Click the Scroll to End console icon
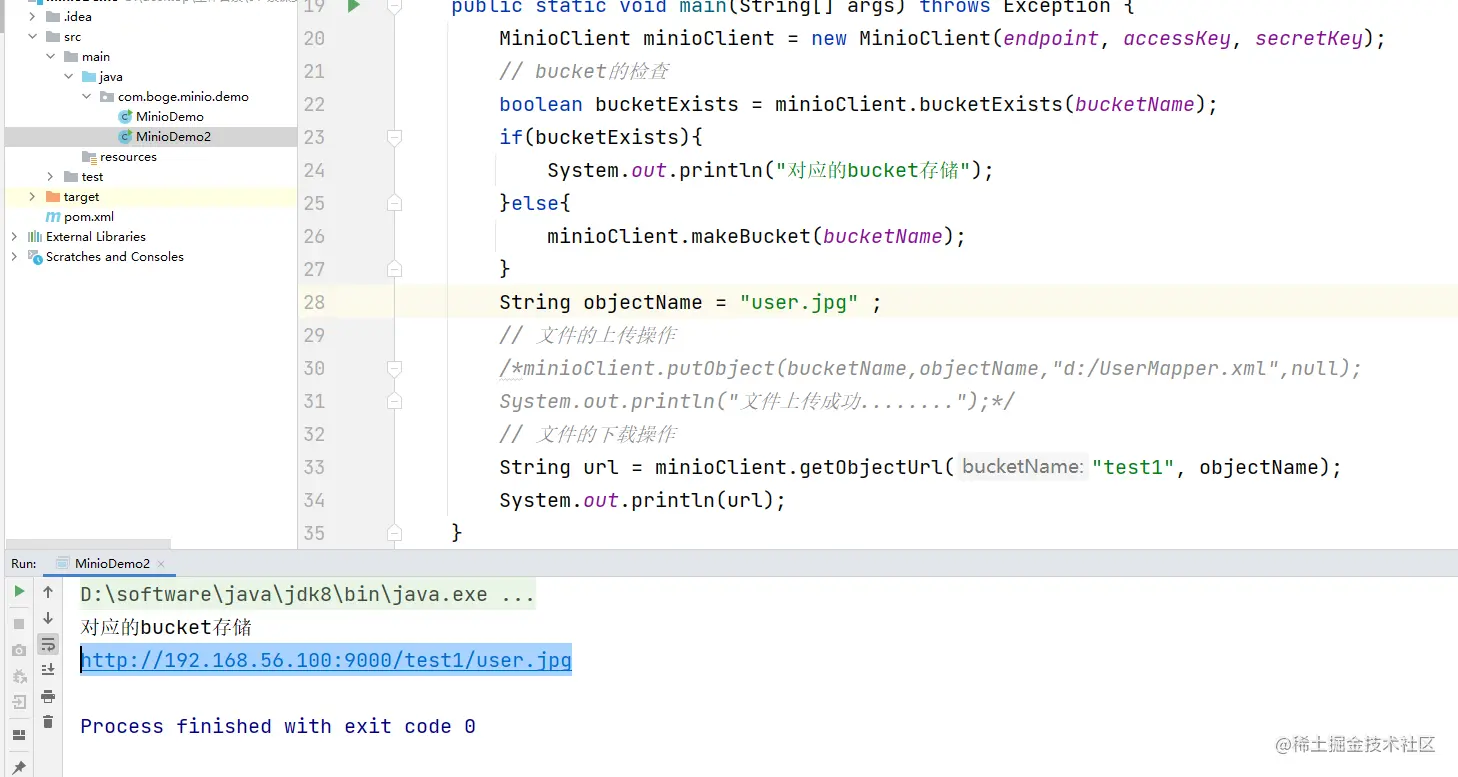1458x777 pixels. (x=48, y=670)
